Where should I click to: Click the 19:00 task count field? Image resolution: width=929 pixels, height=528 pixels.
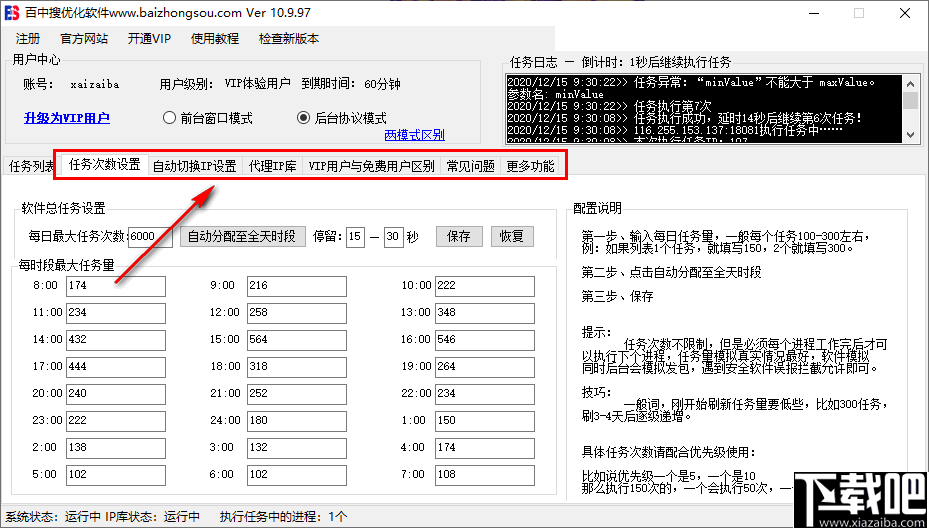485,367
